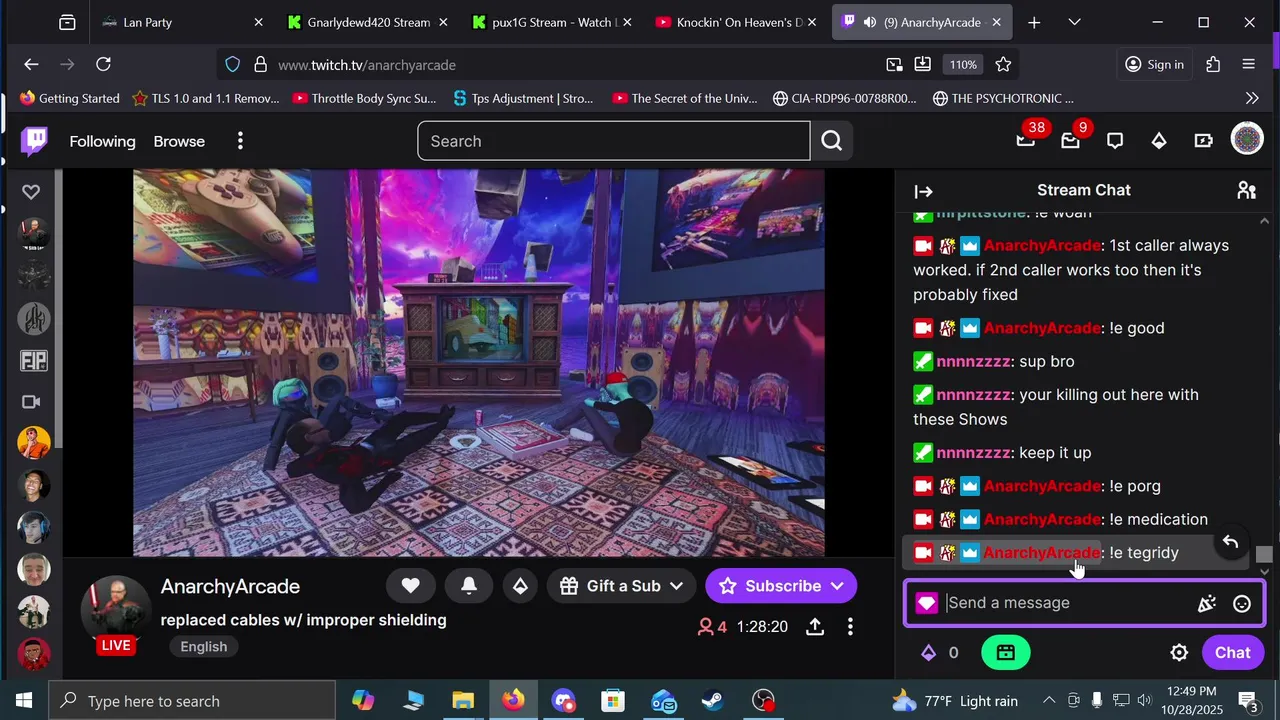
Task: Click reply arrow on tegridy message
Action: [x=1230, y=542]
